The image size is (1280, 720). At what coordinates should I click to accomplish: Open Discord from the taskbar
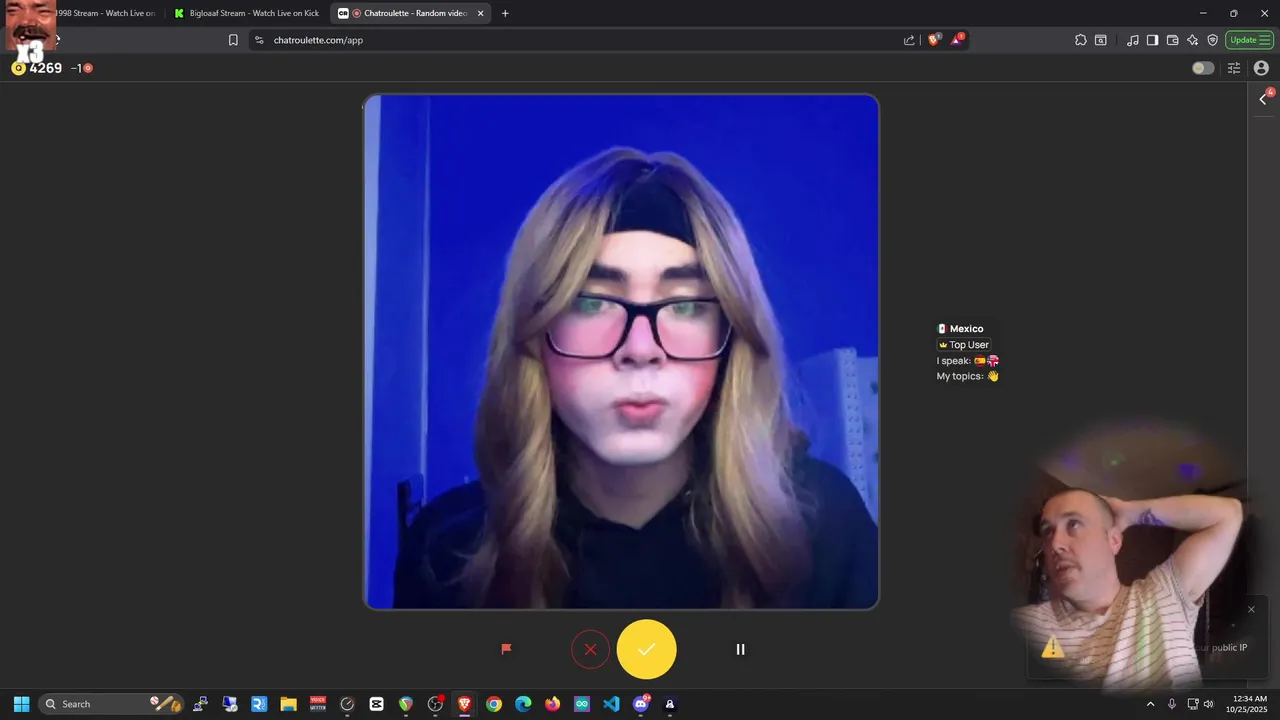point(641,704)
